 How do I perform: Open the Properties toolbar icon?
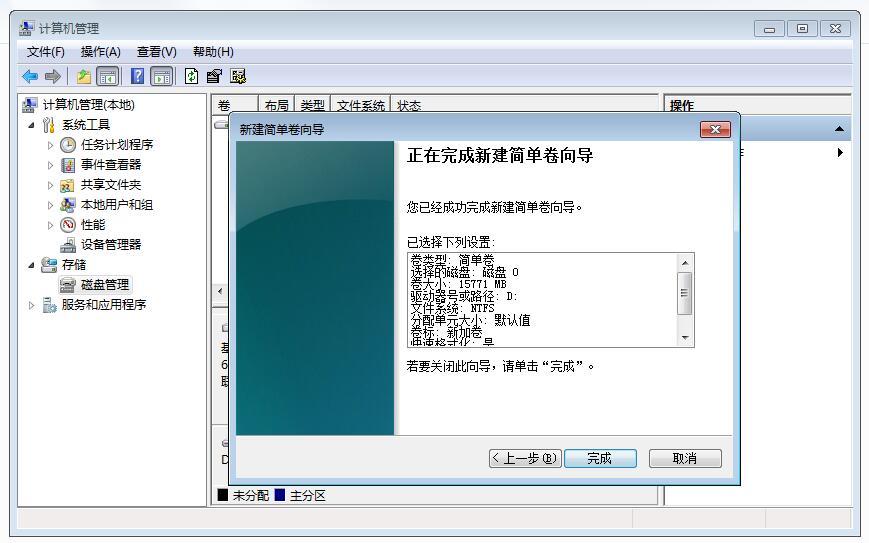[x=214, y=76]
